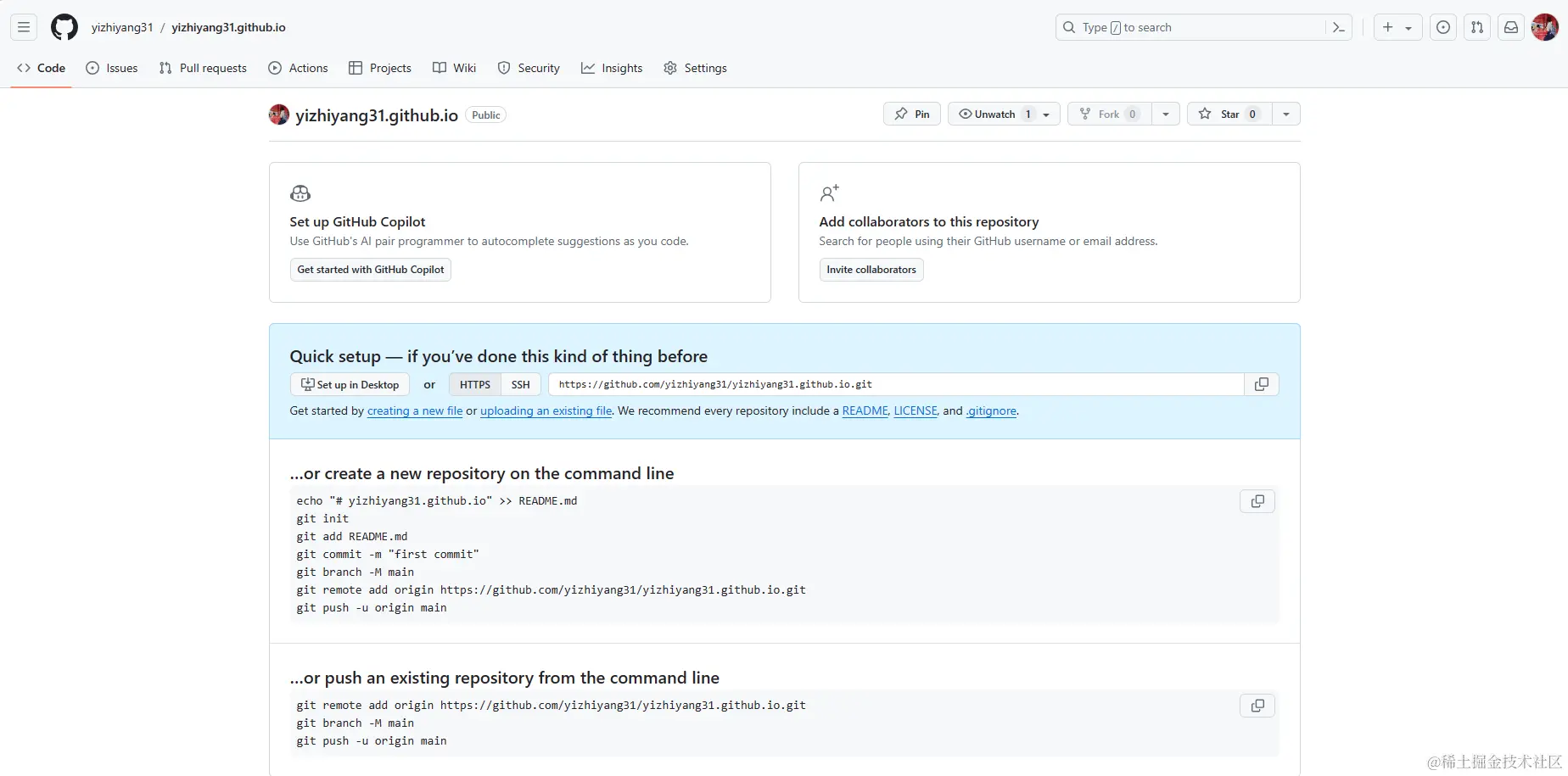Click Get started with GitHub Copilot
The image size is (1568, 776).
(x=371, y=270)
